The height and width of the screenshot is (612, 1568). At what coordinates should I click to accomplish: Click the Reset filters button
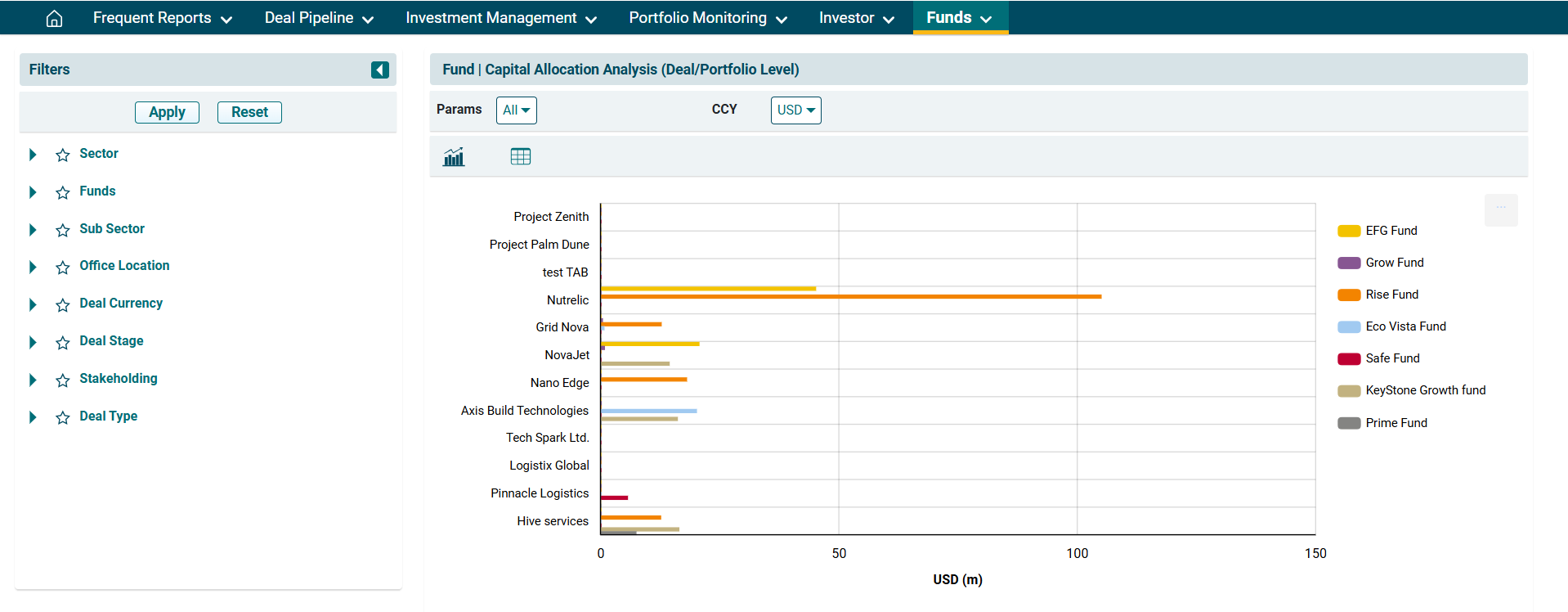click(x=249, y=112)
